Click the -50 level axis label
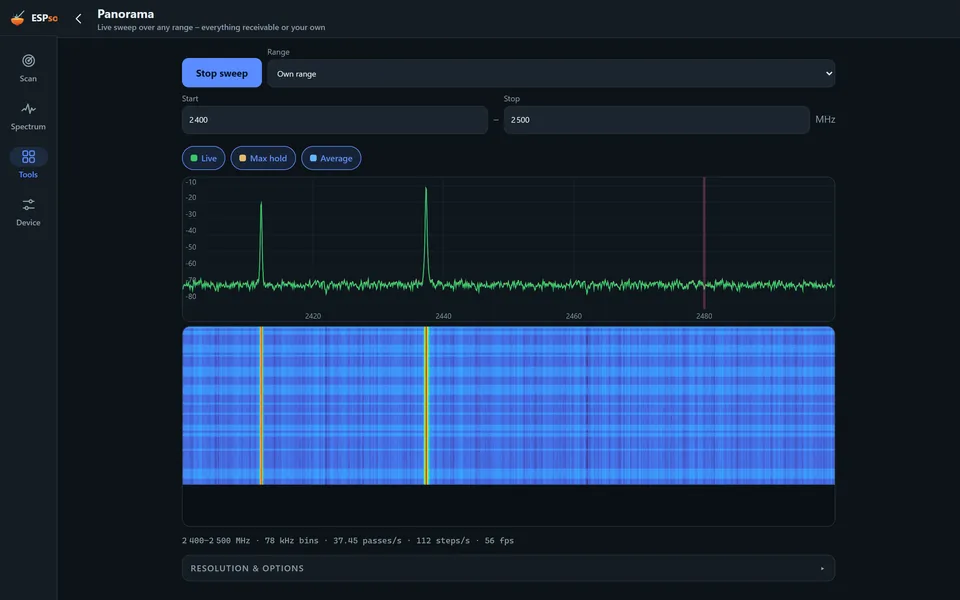Viewport: 960px width, 600px height. 191,247
